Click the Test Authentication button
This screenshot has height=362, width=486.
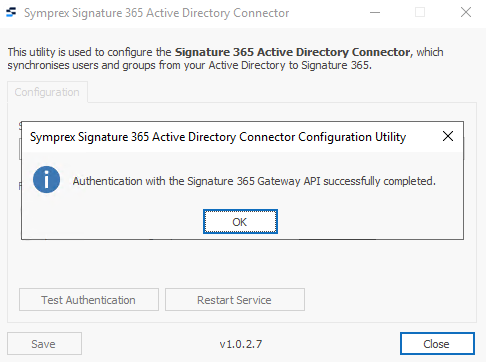[89, 300]
